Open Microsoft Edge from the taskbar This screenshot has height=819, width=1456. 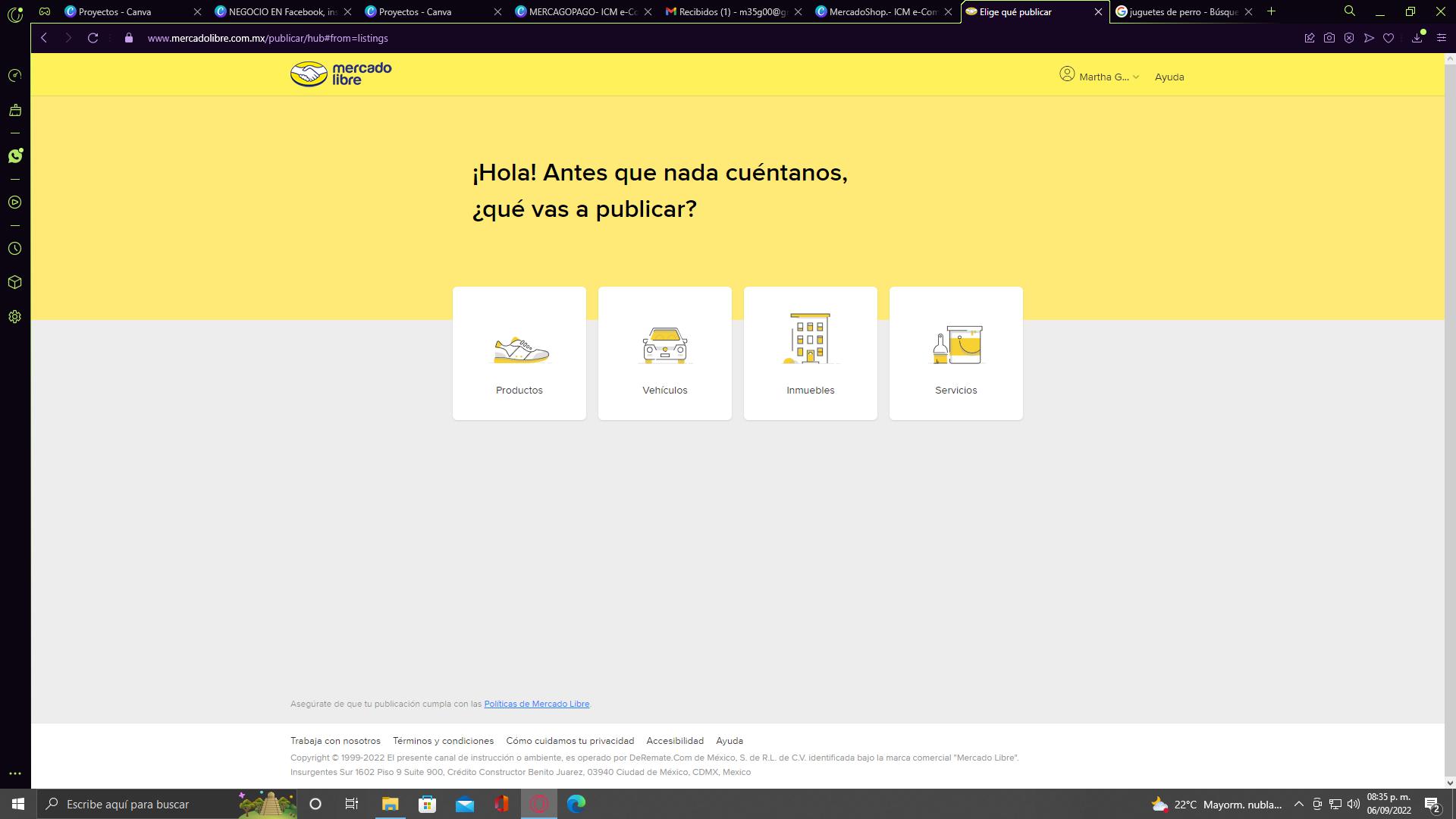(576, 804)
